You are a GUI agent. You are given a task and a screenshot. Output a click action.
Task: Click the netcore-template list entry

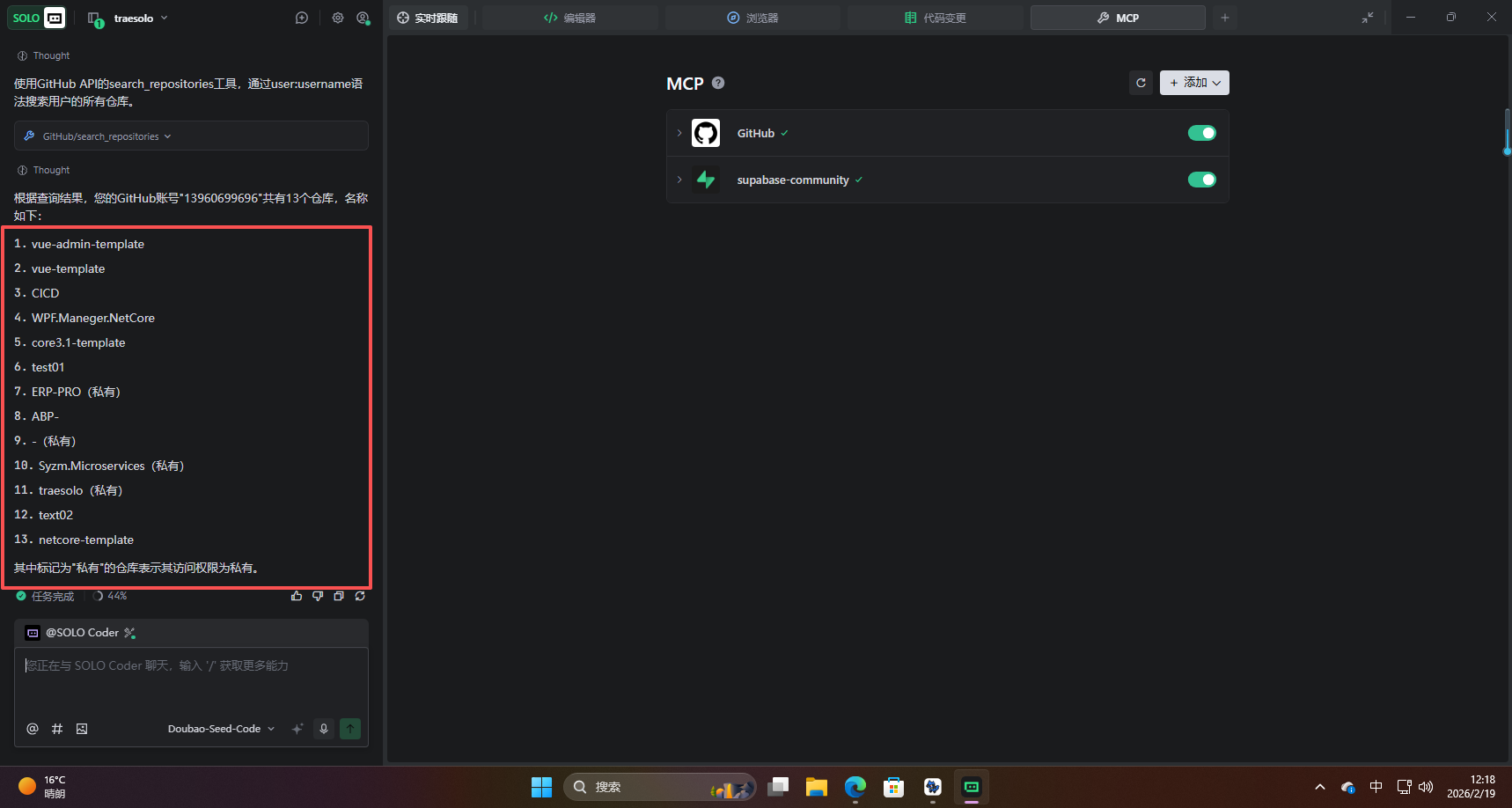click(86, 540)
